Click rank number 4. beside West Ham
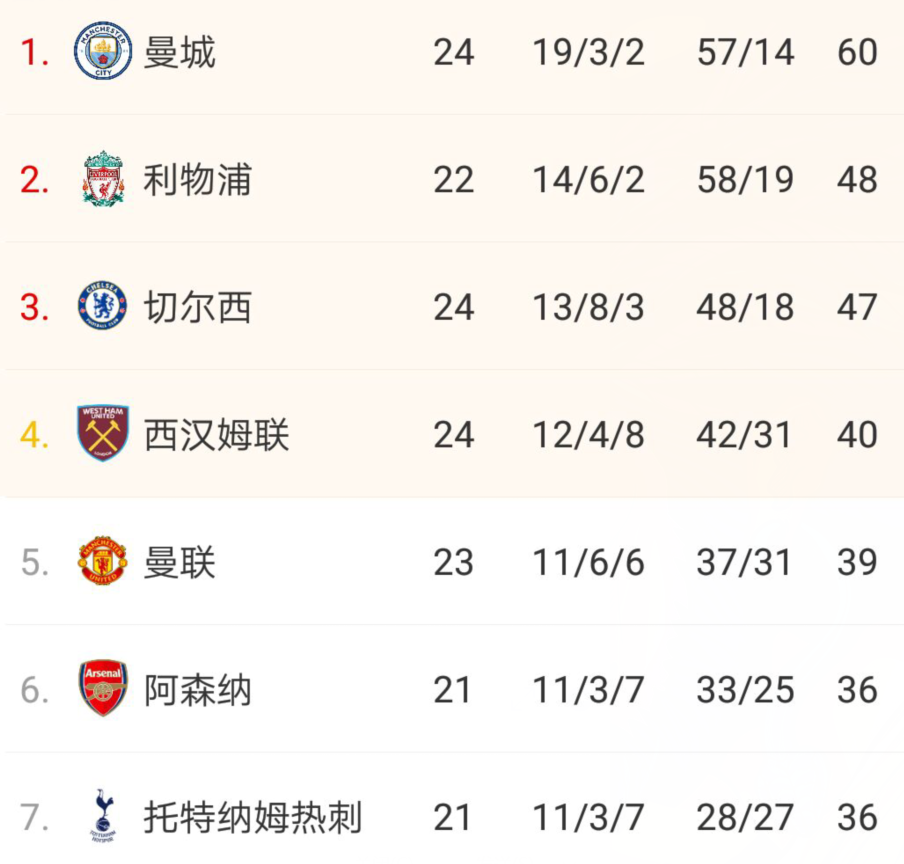 tap(34, 435)
